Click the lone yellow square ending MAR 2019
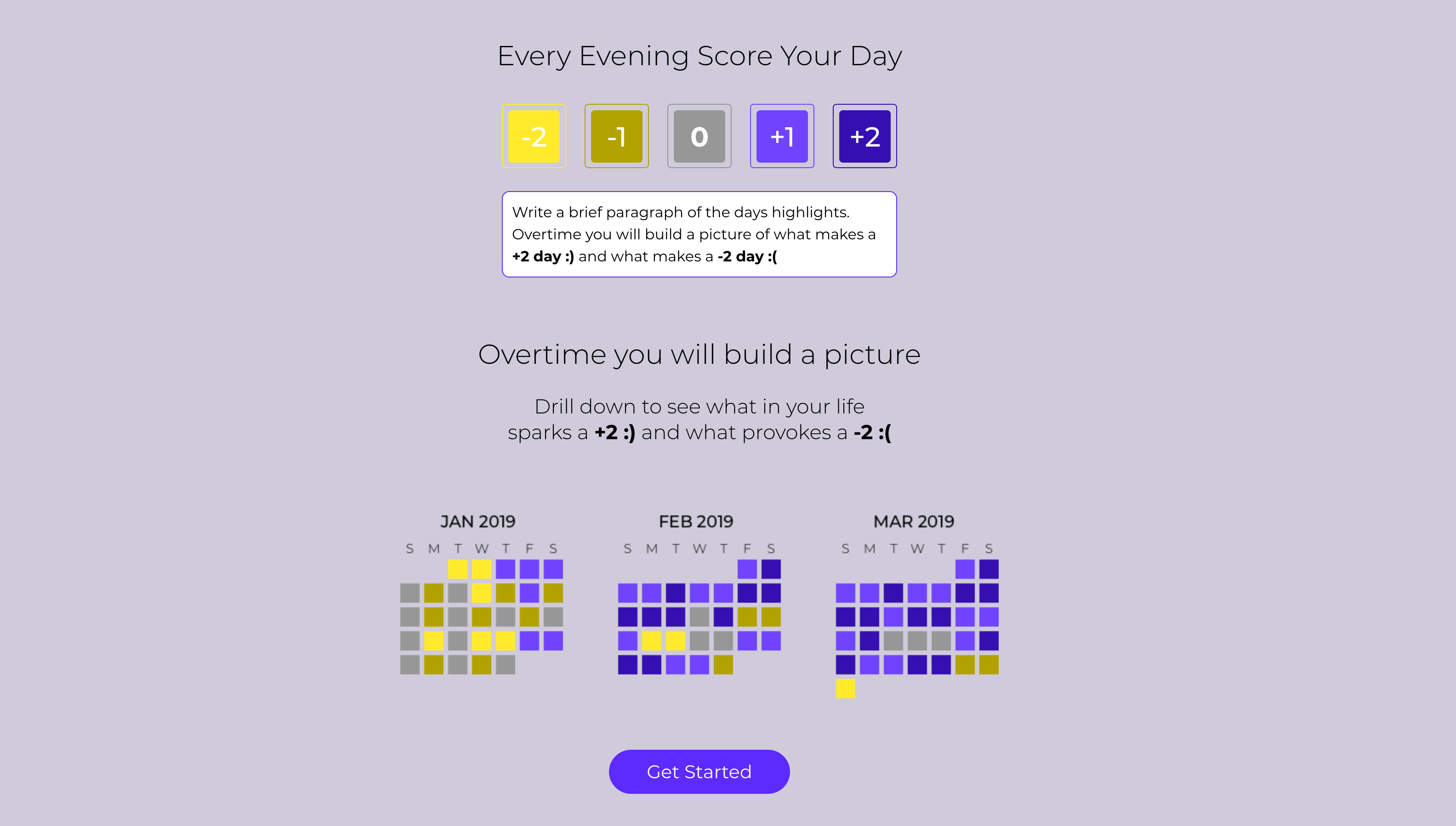The width and height of the screenshot is (1456, 826). click(846, 689)
